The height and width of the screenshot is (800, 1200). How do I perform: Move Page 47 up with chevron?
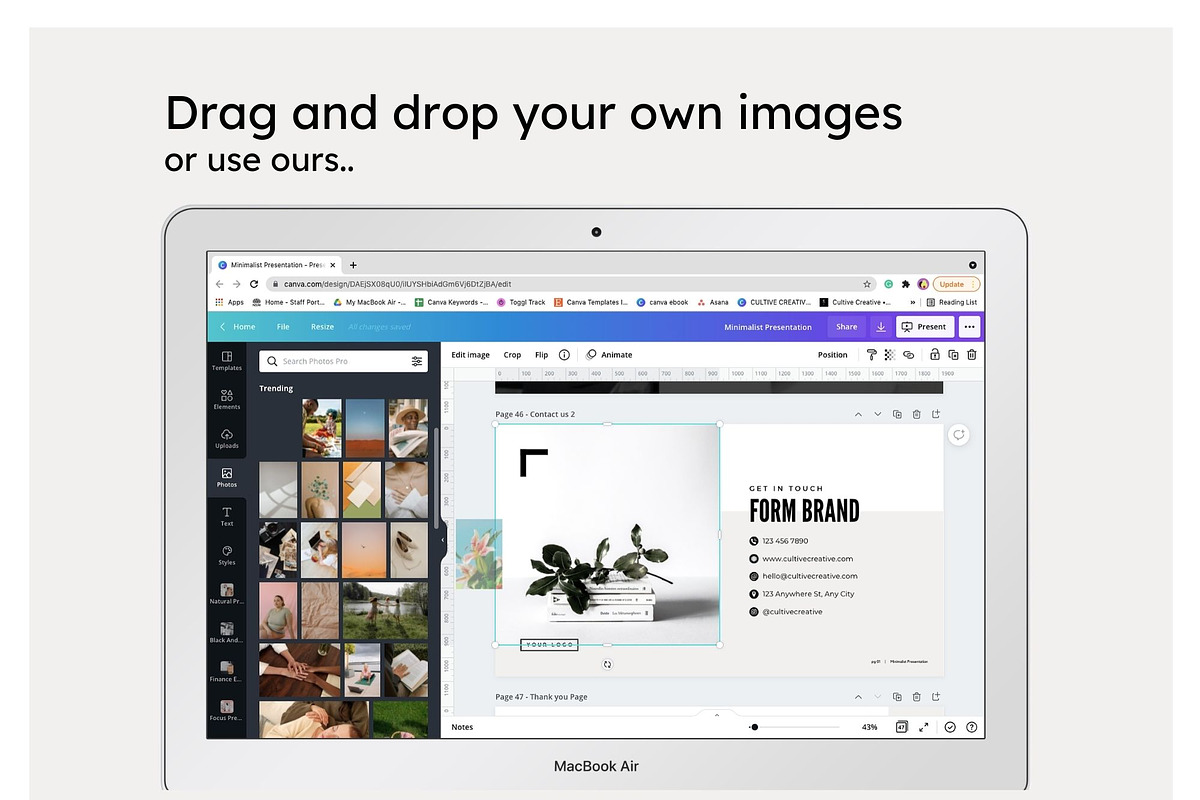[x=858, y=697]
